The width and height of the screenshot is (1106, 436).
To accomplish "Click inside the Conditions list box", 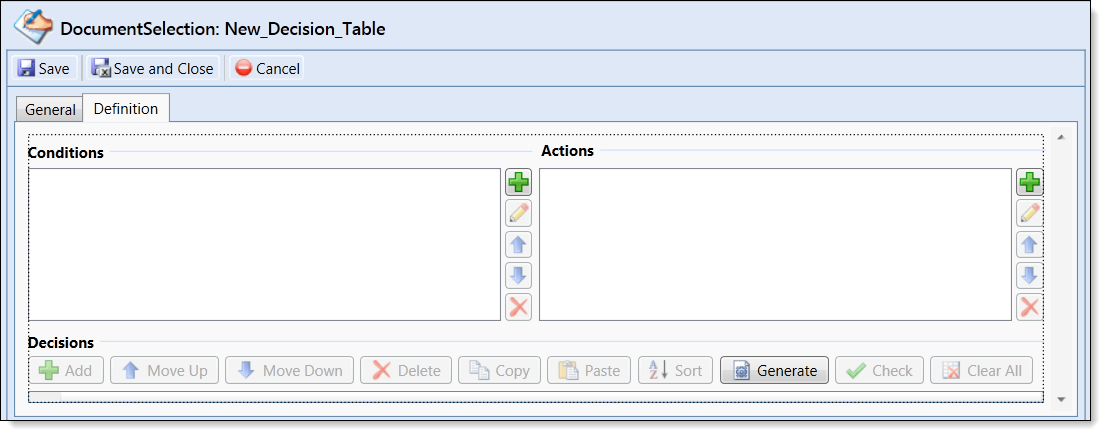I will click(265, 244).
